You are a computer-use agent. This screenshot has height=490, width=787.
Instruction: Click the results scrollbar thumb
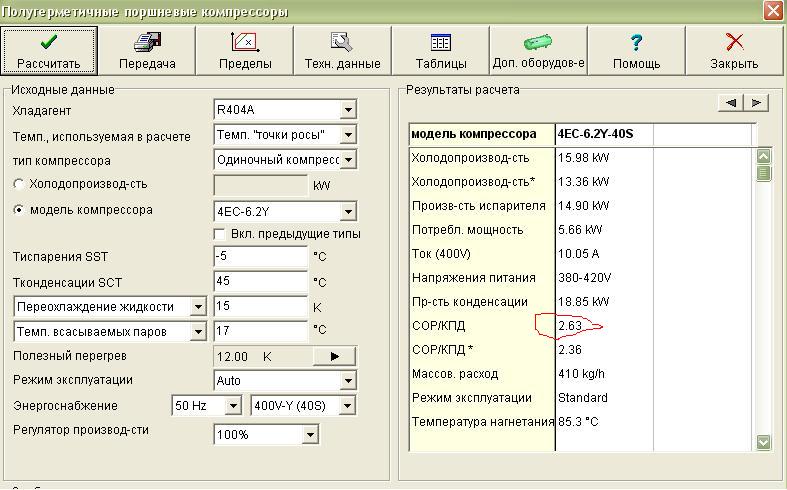click(x=763, y=173)
